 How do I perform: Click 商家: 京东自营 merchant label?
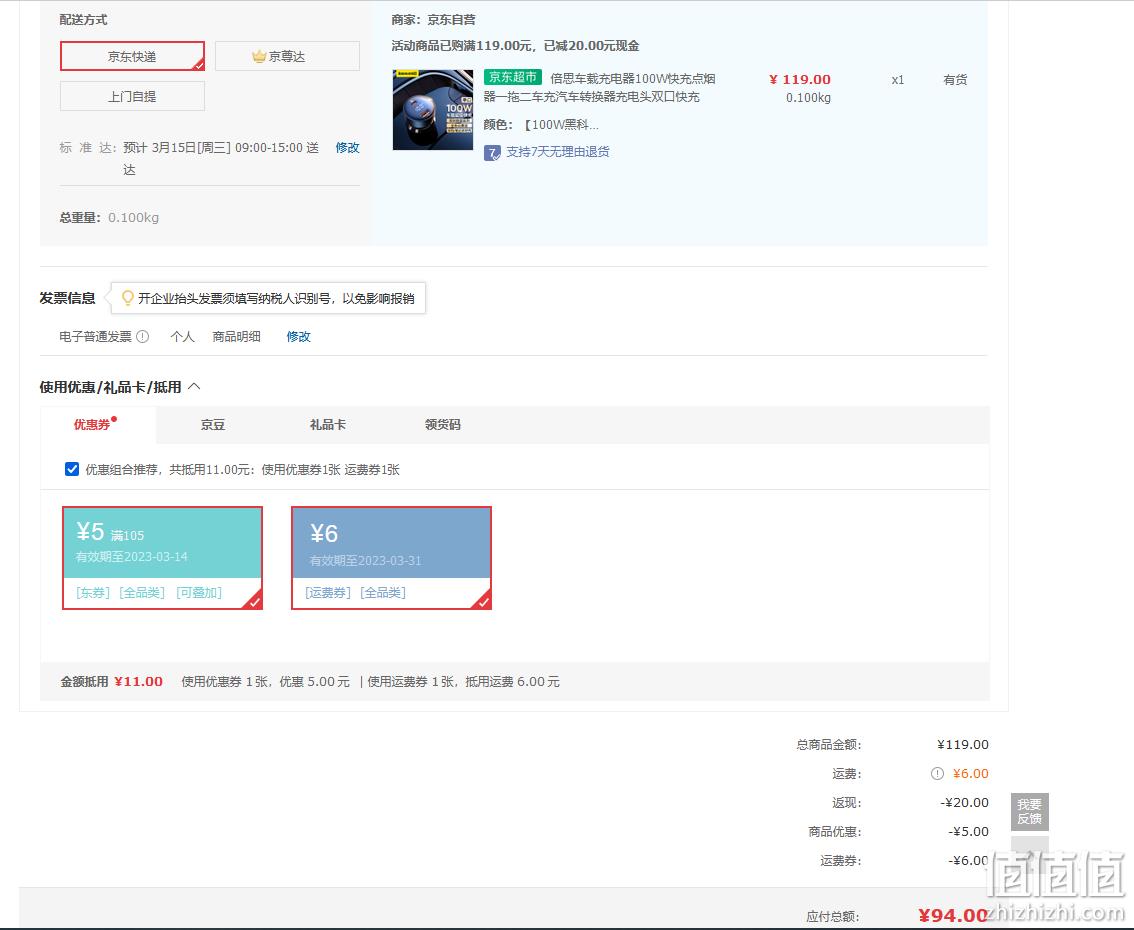click(x=433, y=20)
